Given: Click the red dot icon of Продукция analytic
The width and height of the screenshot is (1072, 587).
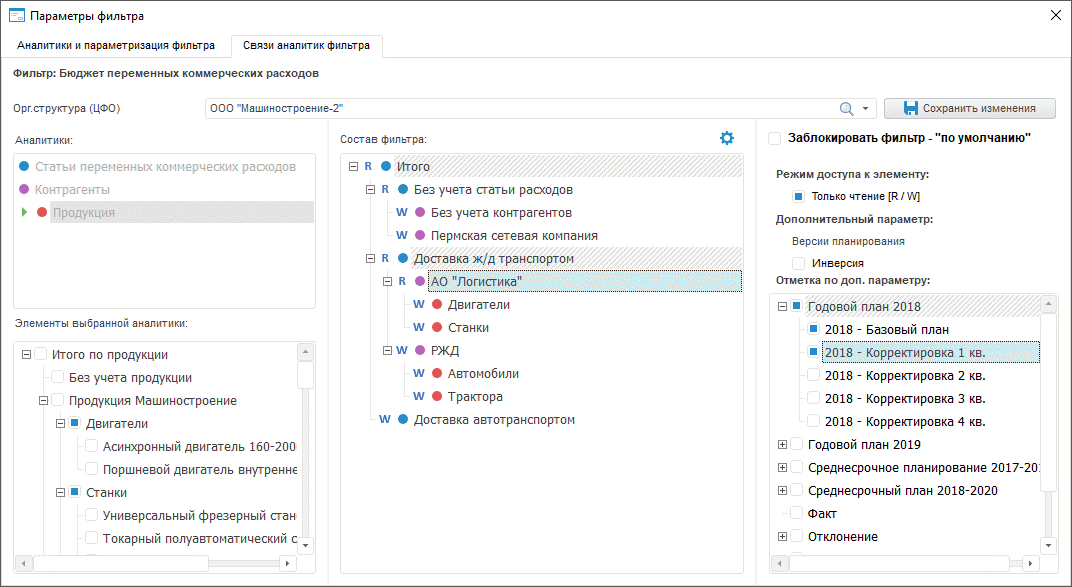Looking at the screenshot, I should [42, 212].
